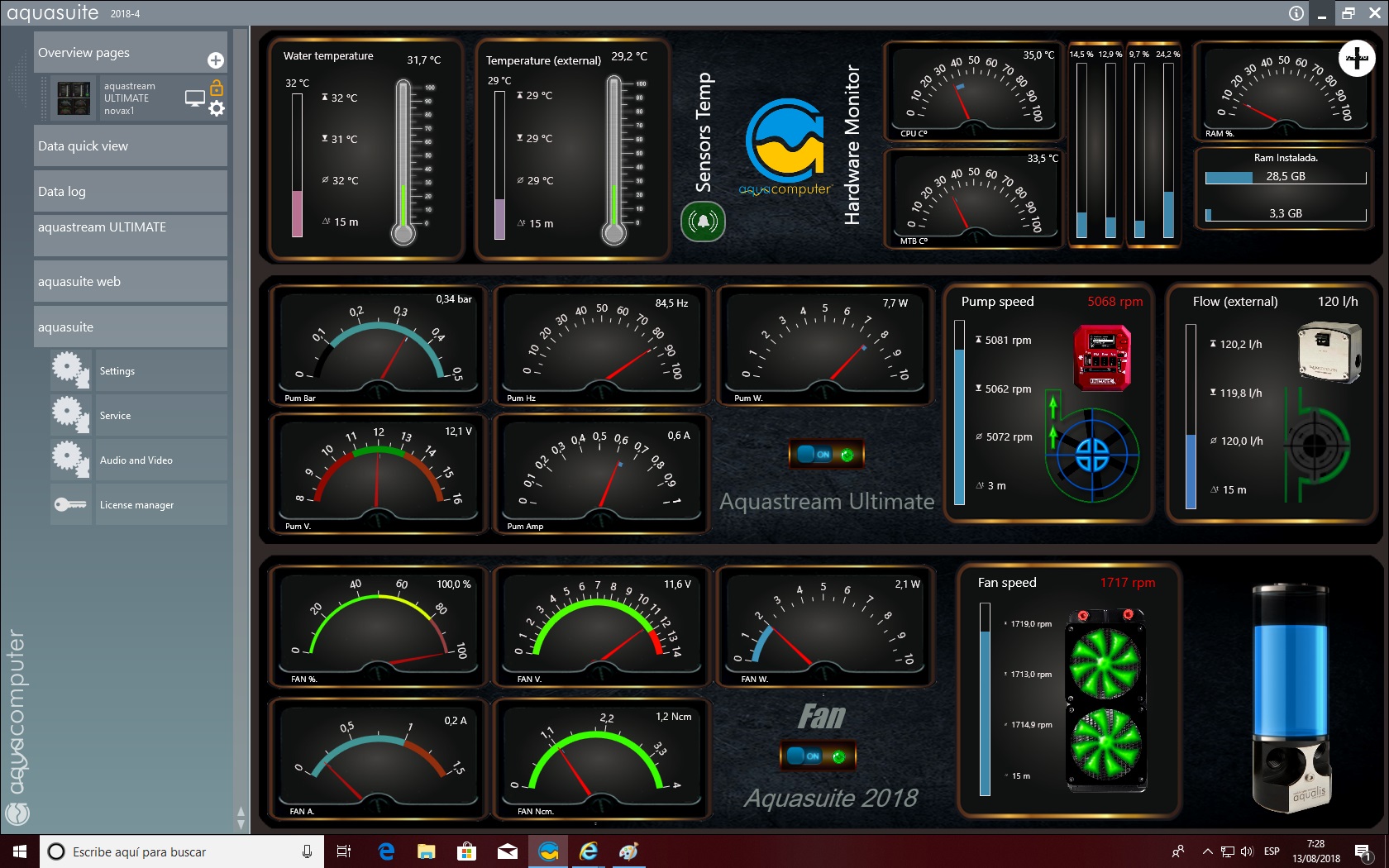Click the Settings entry in sidebar
This screenshot has height=868, width=1389.
point(117,371)
